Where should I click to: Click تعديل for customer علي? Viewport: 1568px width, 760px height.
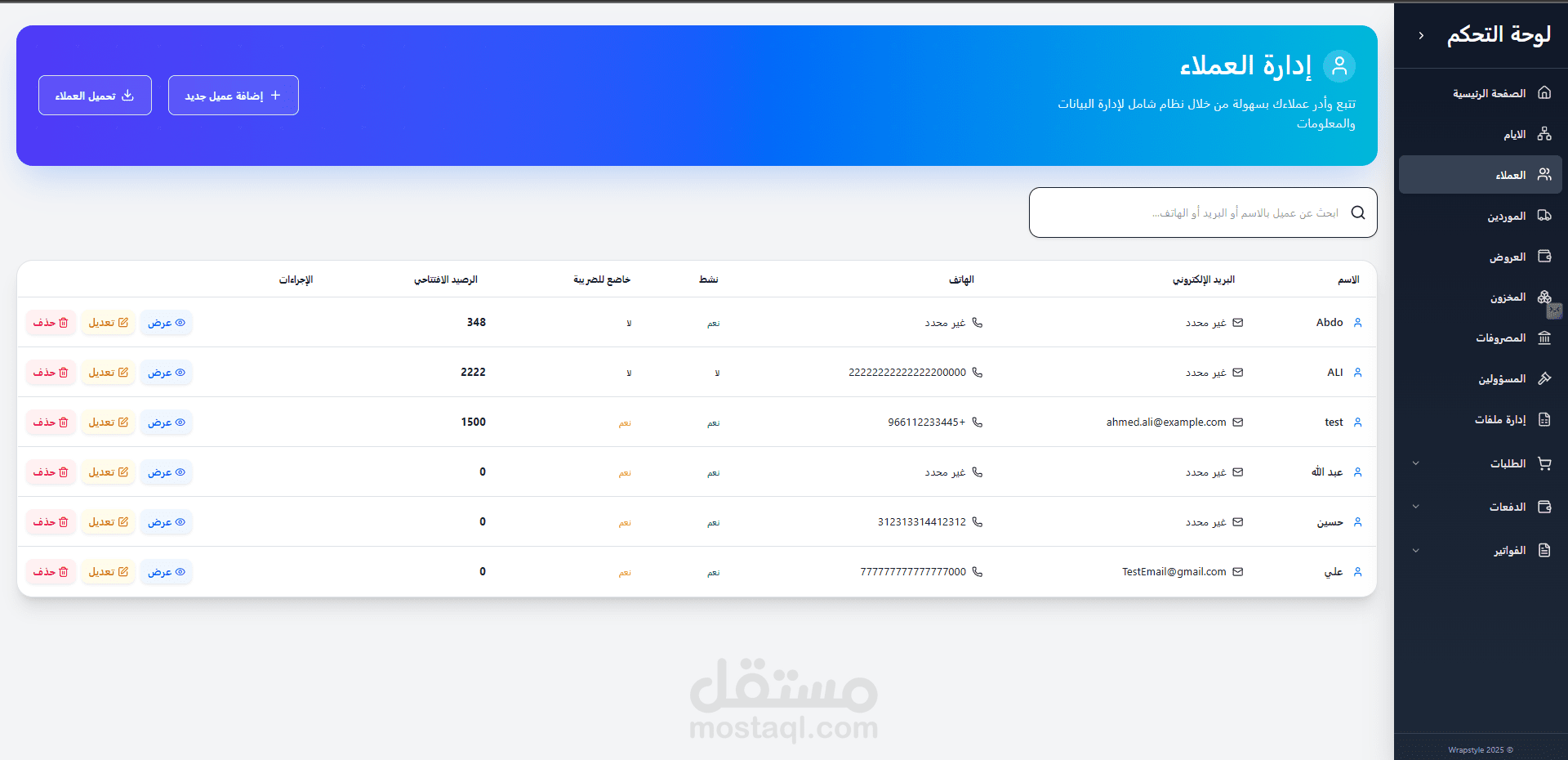108,572
